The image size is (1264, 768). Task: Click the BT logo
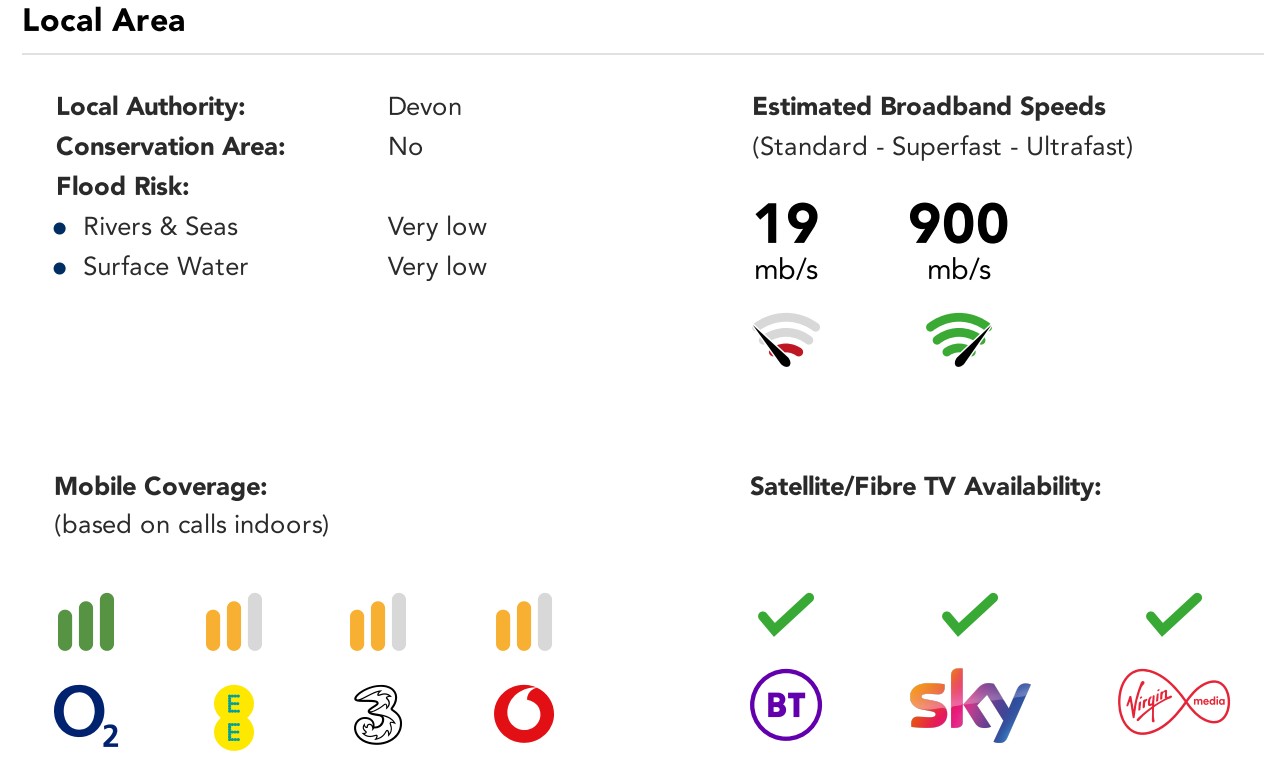coord(785,705)
